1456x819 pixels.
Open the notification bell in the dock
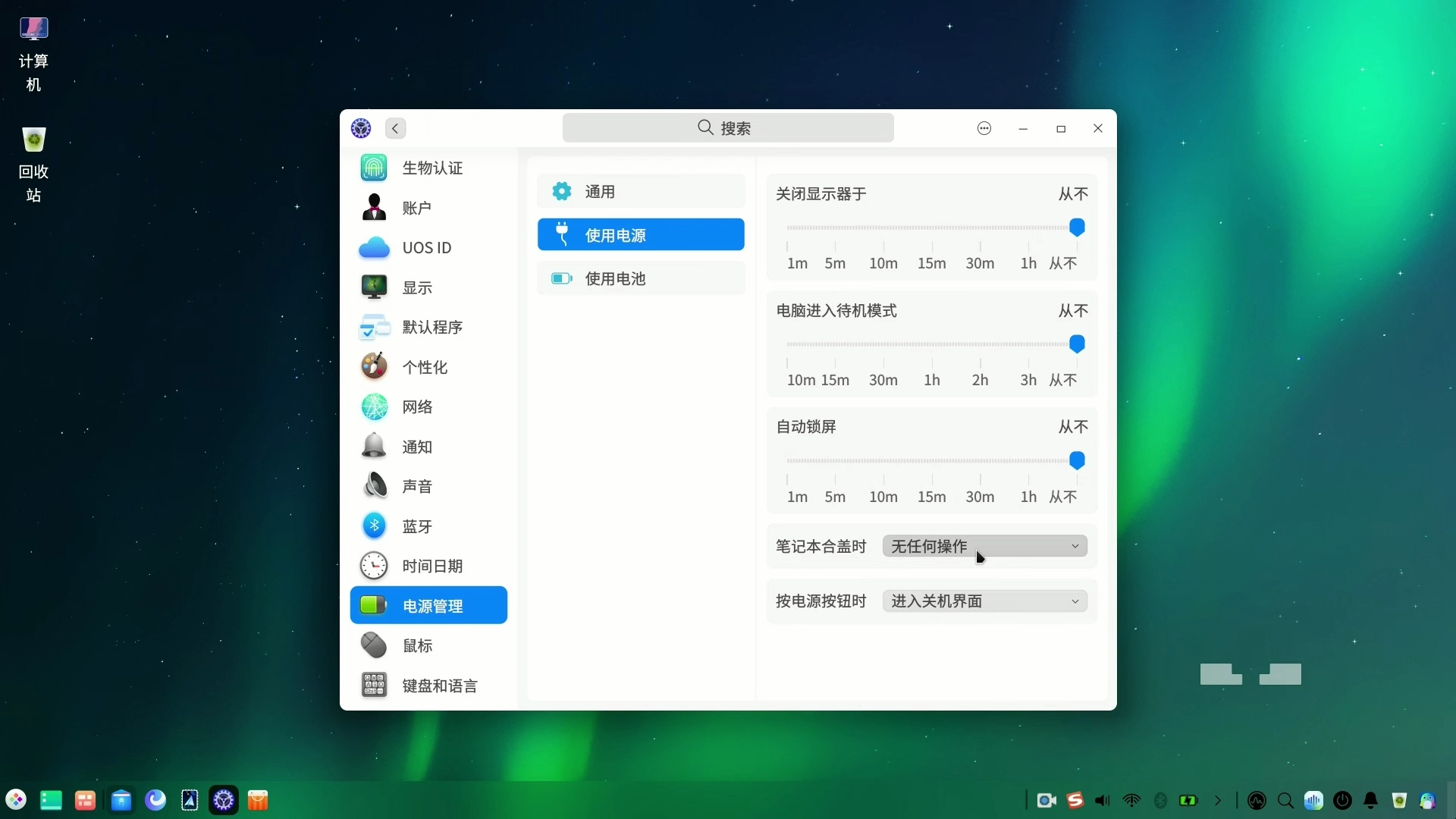(x=1371, y=801)
